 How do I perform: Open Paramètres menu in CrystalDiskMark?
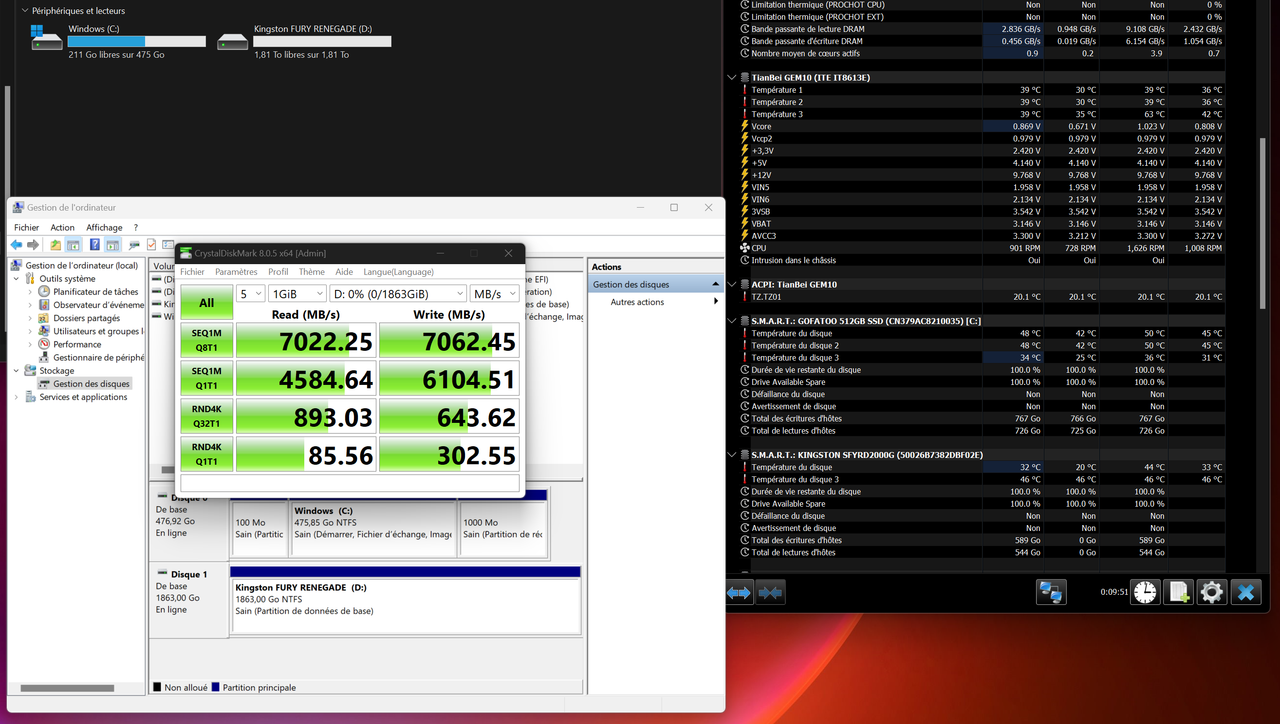tap(236, 272)
